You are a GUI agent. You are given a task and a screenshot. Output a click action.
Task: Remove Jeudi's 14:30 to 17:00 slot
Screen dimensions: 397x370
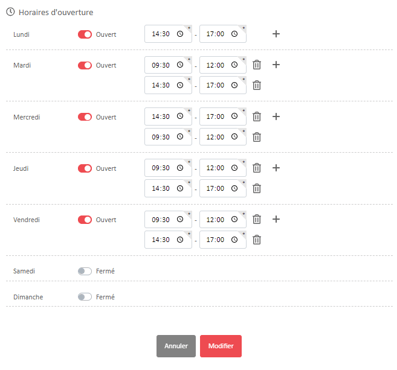pyautogui.click(x=256, y=188)
